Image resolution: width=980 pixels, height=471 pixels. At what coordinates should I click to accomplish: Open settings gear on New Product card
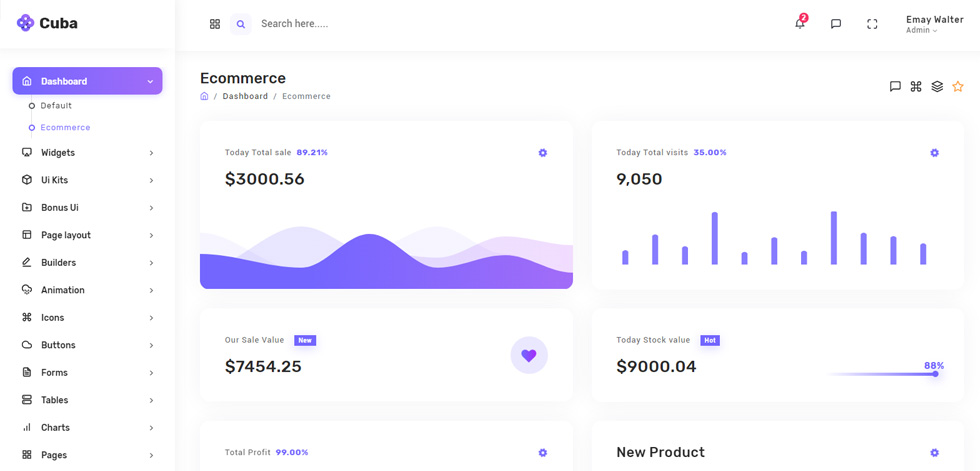coord(934,452)
